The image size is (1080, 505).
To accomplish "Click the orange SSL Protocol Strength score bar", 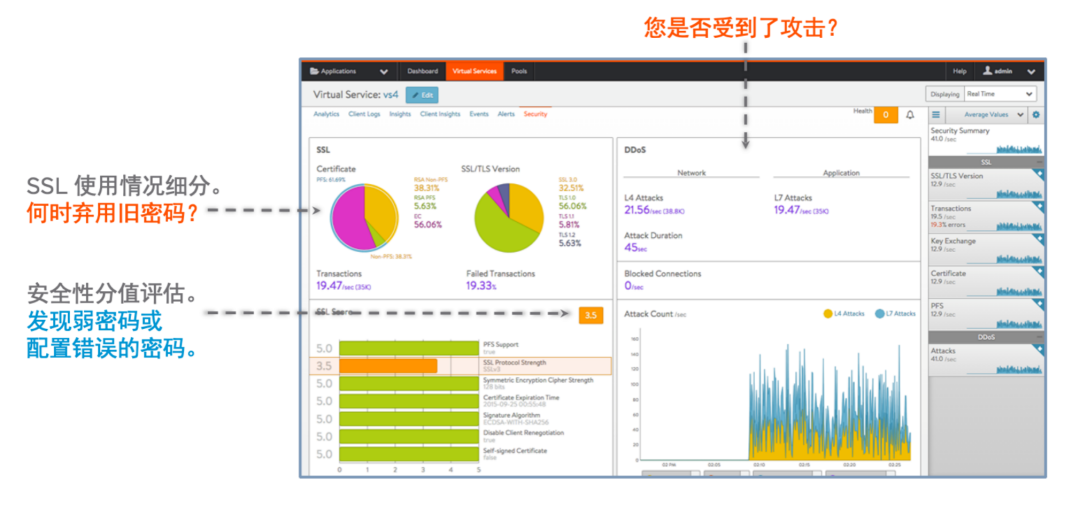I will coord(388,366).
